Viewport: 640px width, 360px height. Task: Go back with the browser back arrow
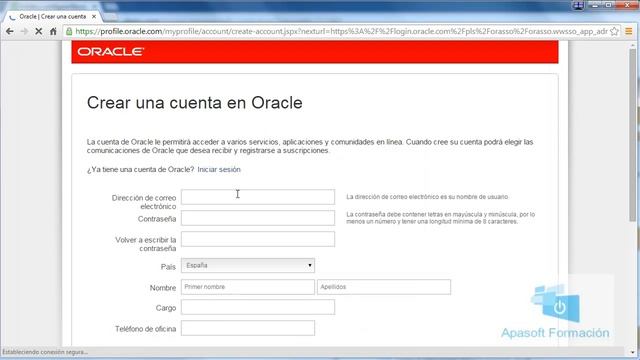coord(10,31)
